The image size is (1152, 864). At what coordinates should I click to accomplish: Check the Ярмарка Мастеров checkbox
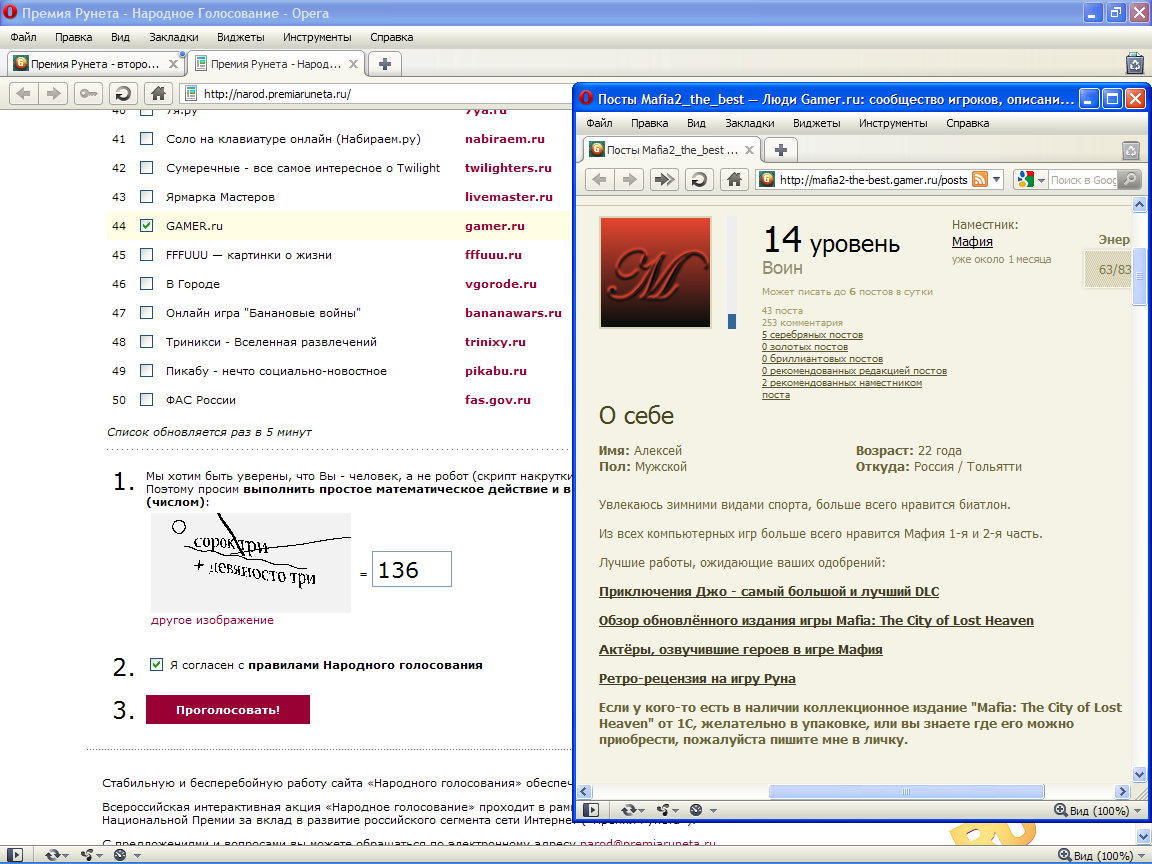pyautogui.click(x=147, y=197)
